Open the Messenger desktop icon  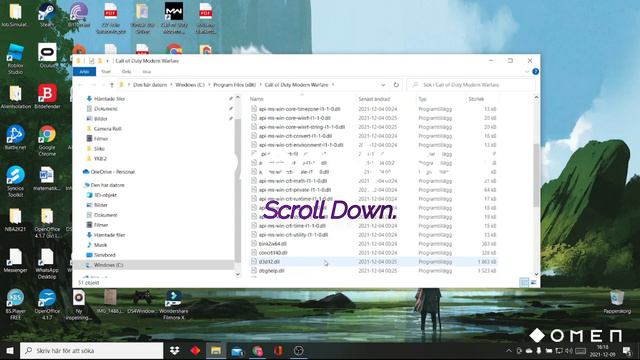(15, 260)
